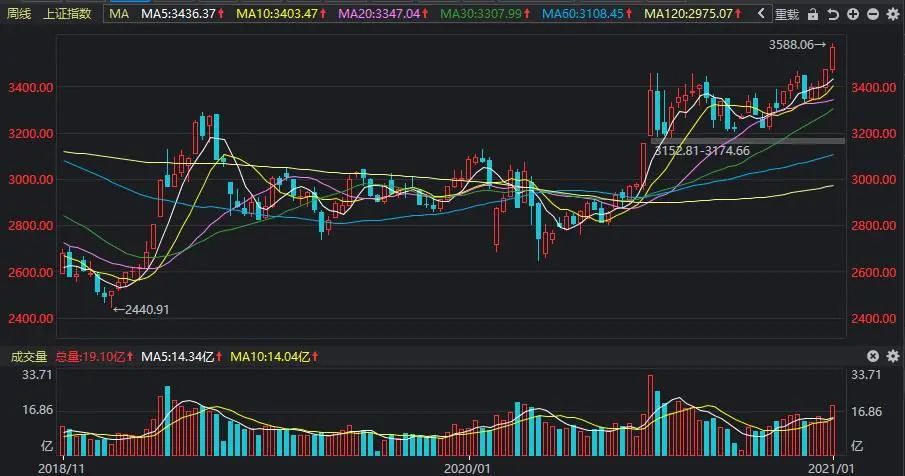The height and width of the screenshot is (476, 905).
Task: Select the 周线 weekly period
Action: [x=19, y=13]
